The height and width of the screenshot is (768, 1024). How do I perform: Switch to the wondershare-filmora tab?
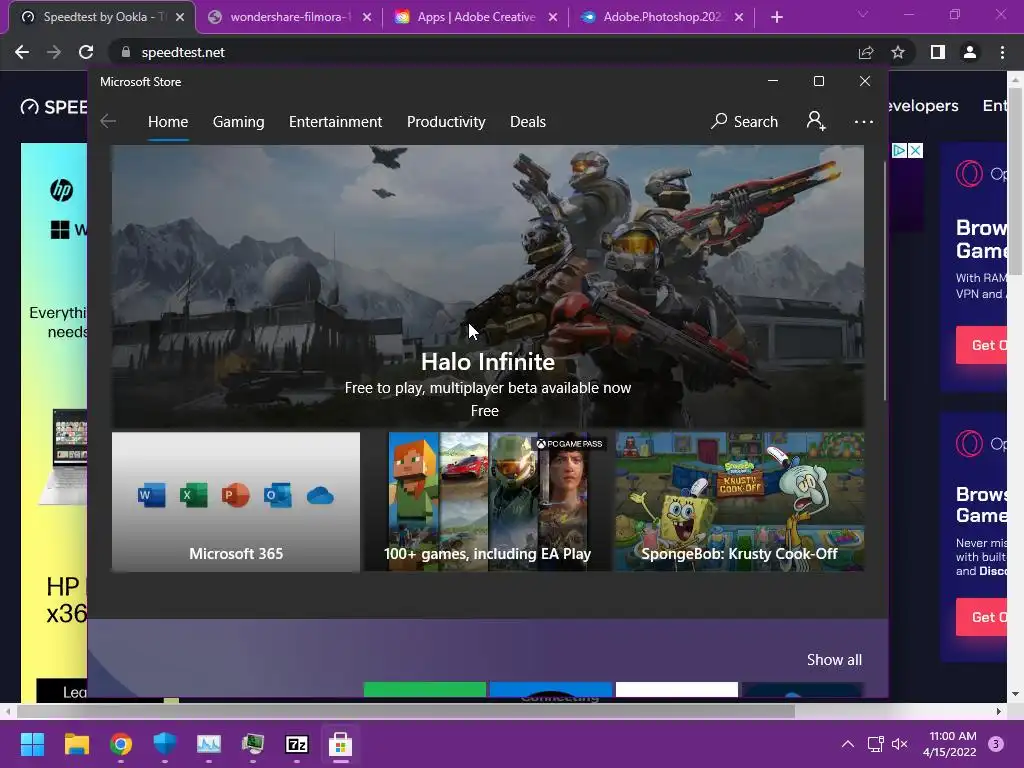287,17
